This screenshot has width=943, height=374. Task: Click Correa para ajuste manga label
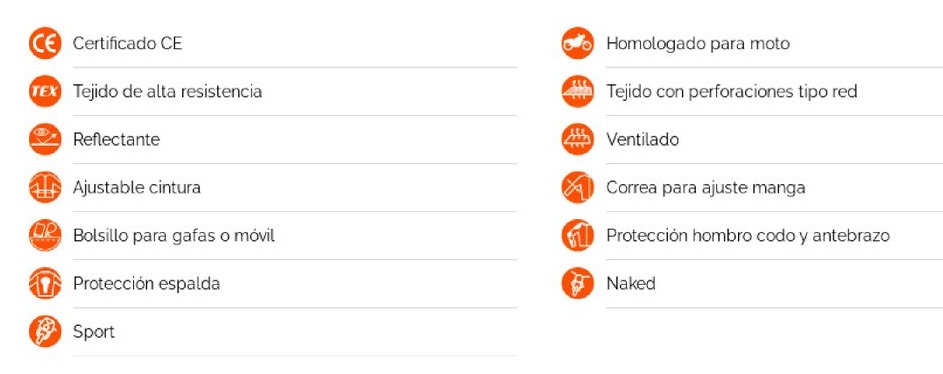coord(705,188)
